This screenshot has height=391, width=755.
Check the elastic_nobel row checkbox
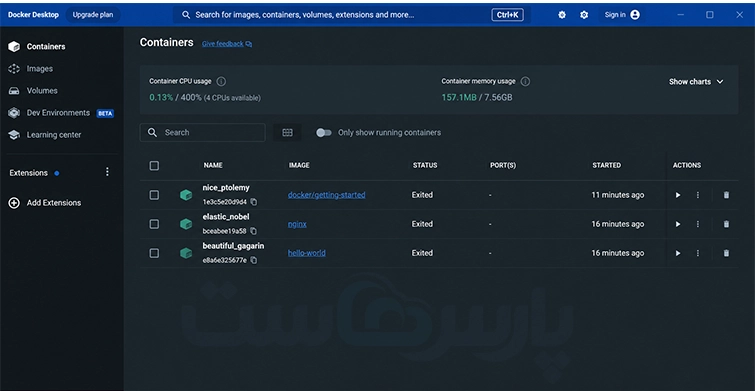pos(154,224)
